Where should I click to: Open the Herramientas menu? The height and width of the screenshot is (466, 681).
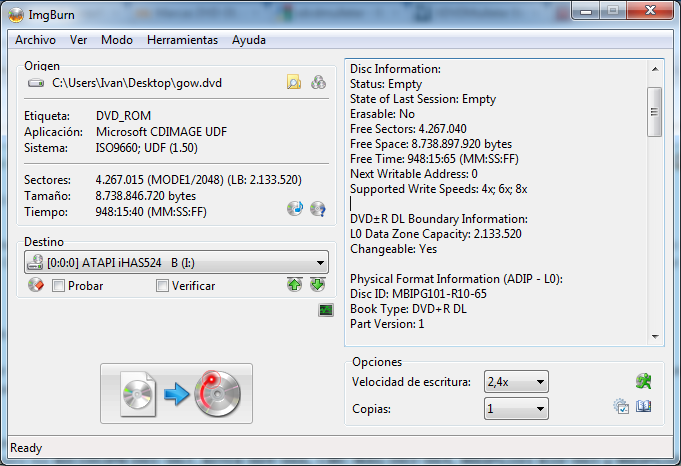(182, 40)
